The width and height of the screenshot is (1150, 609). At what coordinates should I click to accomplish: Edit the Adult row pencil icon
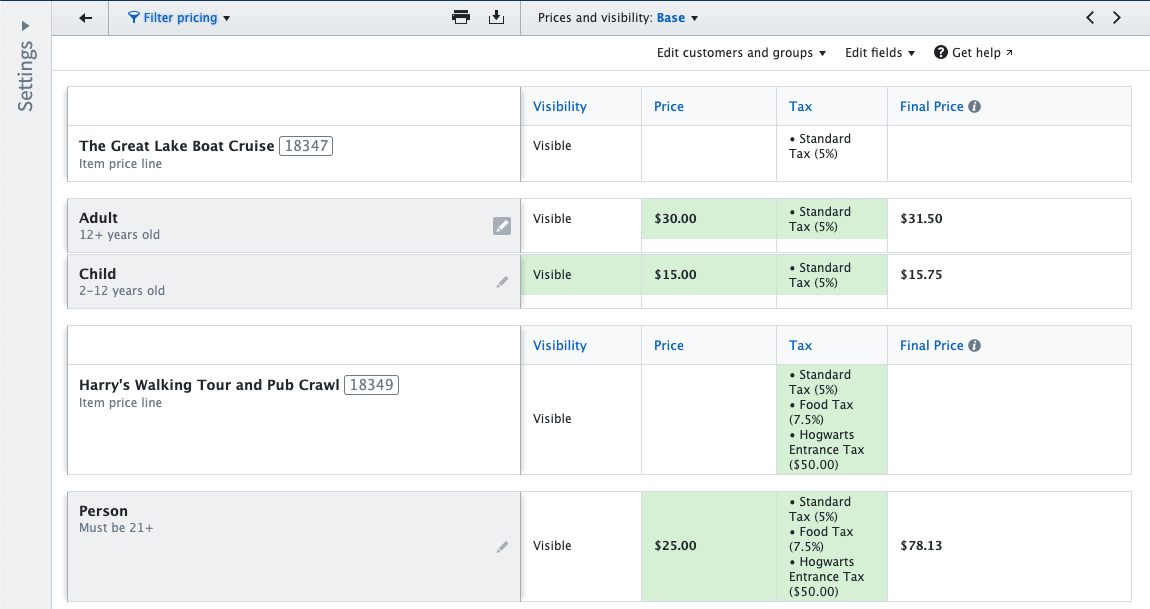pos(502,226)
